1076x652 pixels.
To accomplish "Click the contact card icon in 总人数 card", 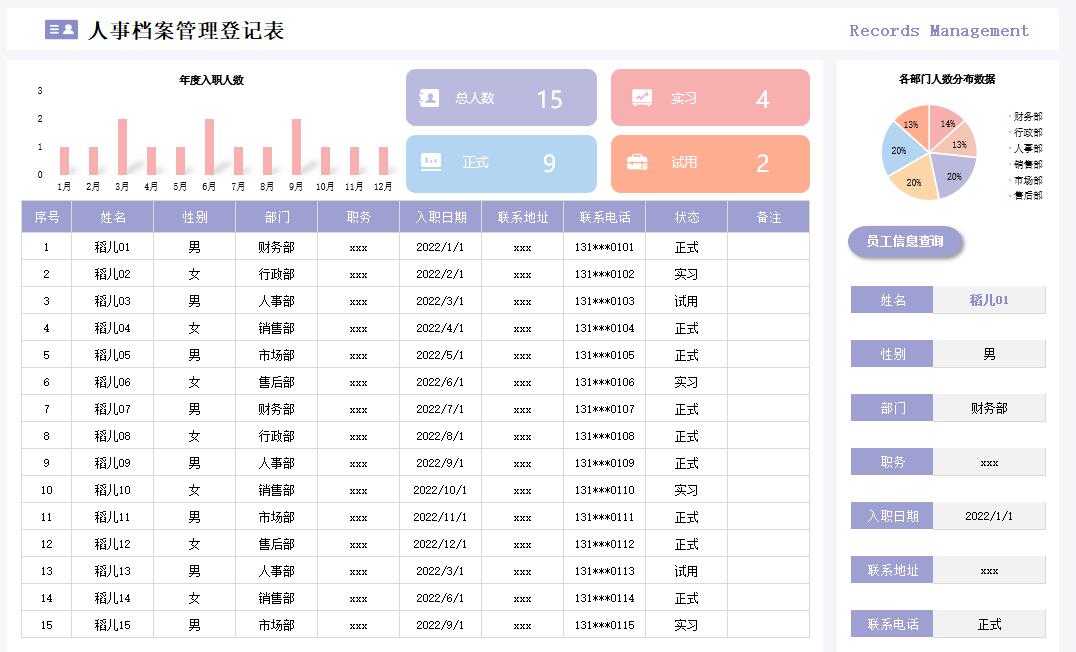I will (429, 98).
